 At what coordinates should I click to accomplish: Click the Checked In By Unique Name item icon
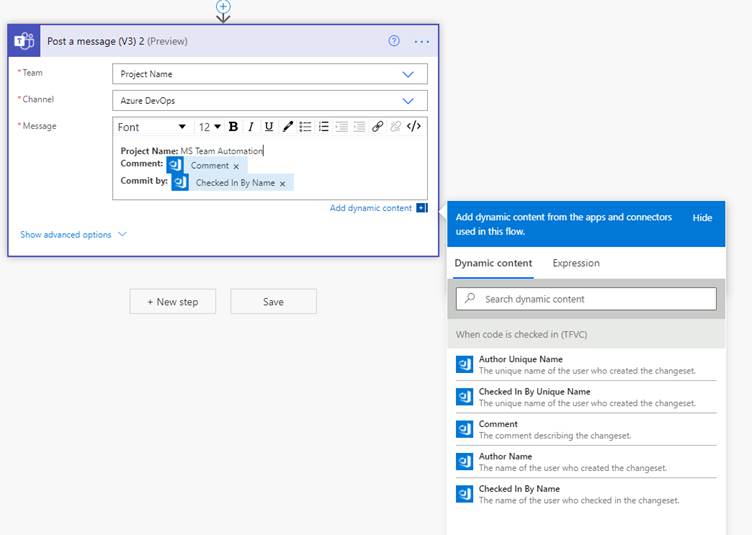[x=464, y=397]
